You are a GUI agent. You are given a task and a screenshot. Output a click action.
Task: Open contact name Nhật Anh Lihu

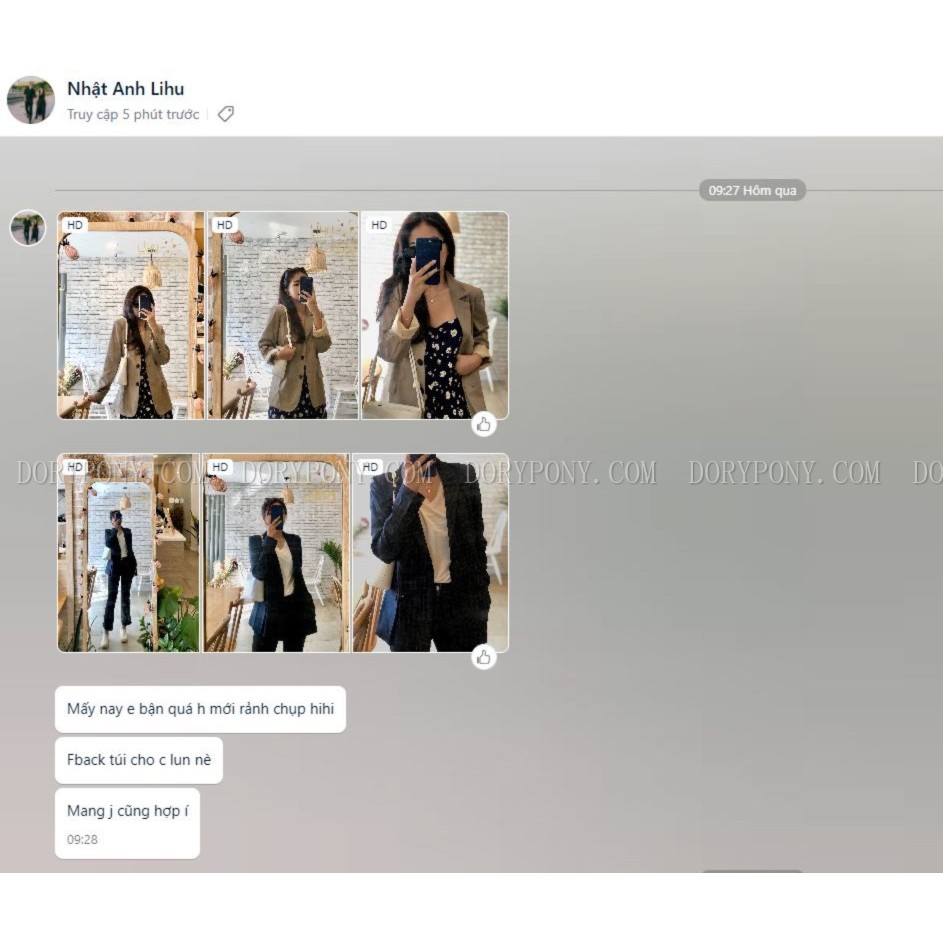125,88
